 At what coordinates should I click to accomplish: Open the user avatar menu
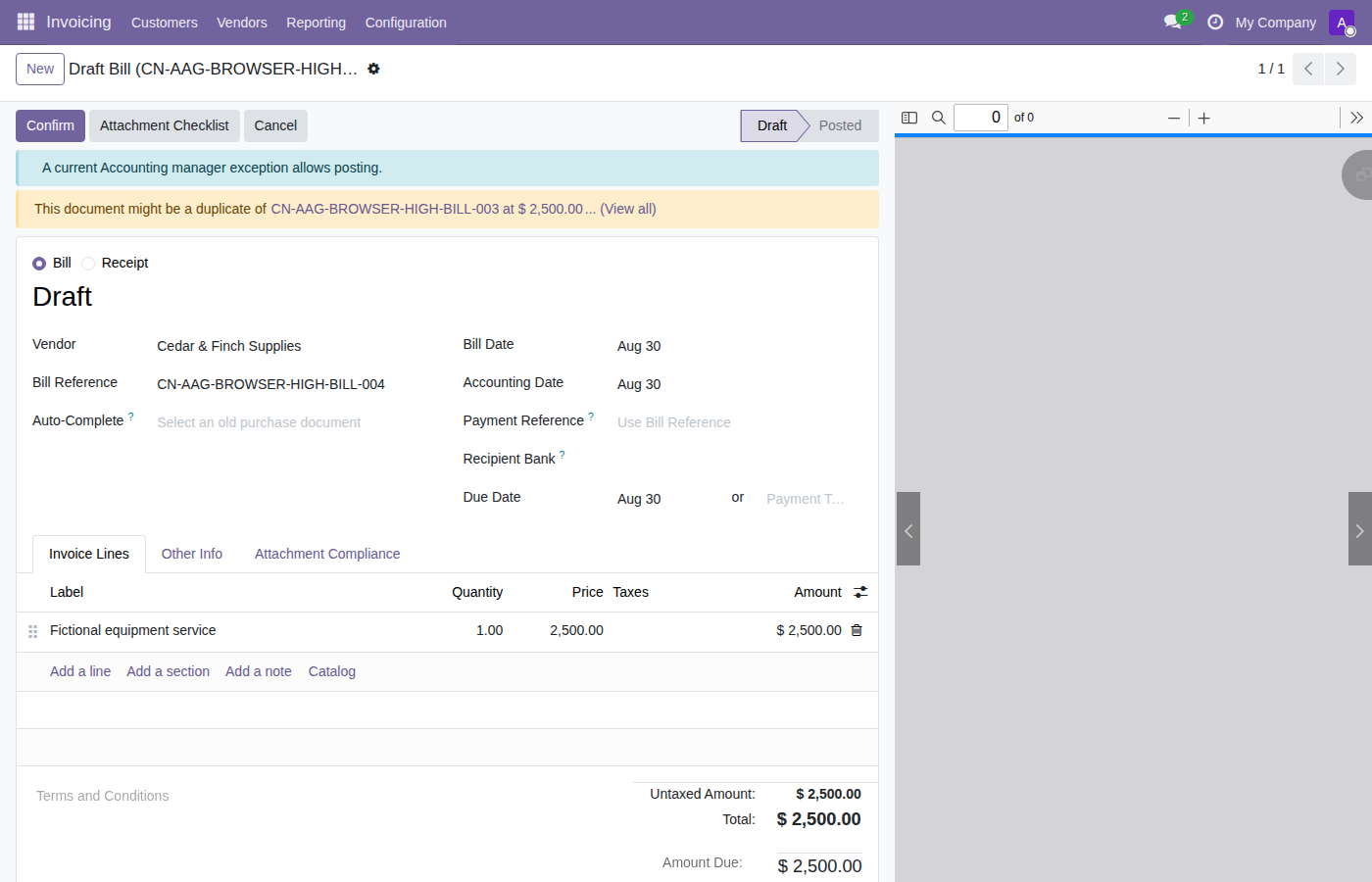[1342, 22]
